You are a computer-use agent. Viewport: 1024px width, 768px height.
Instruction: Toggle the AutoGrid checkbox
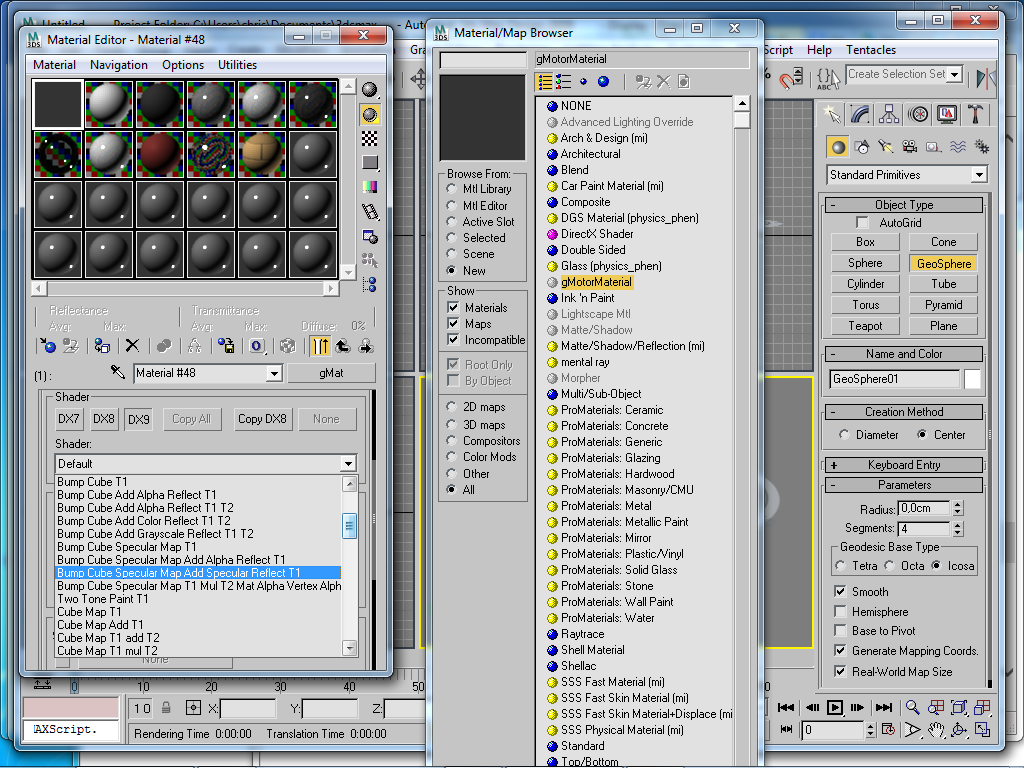863,223
